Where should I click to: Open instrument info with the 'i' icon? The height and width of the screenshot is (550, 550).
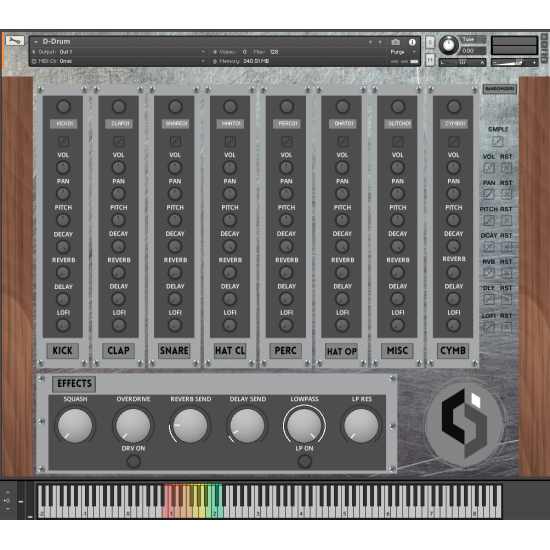[x=412, y=42]
